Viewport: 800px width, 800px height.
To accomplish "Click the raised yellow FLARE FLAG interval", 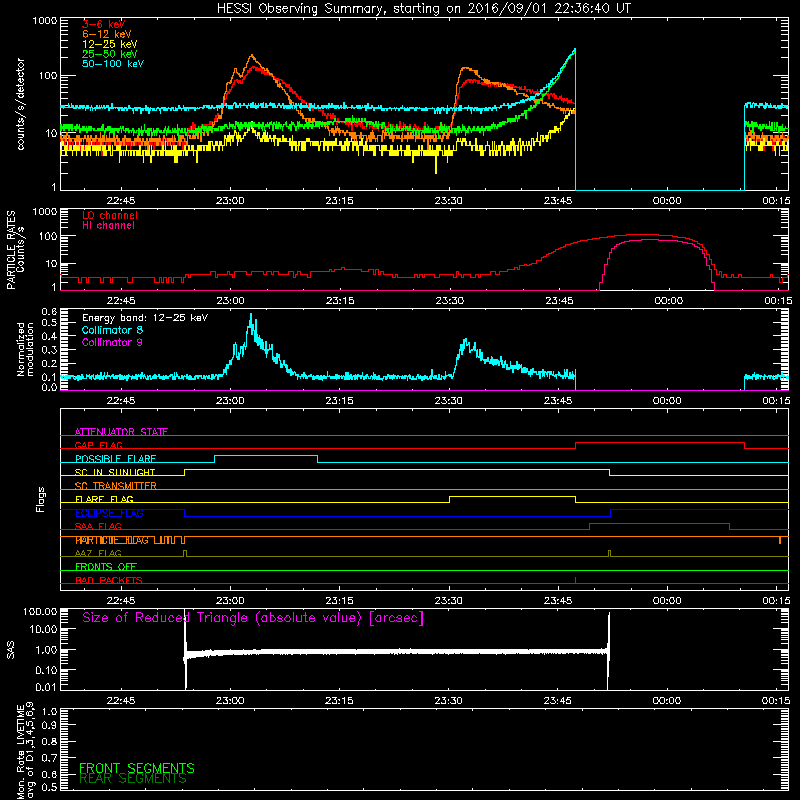I will (x=512, y=496).
